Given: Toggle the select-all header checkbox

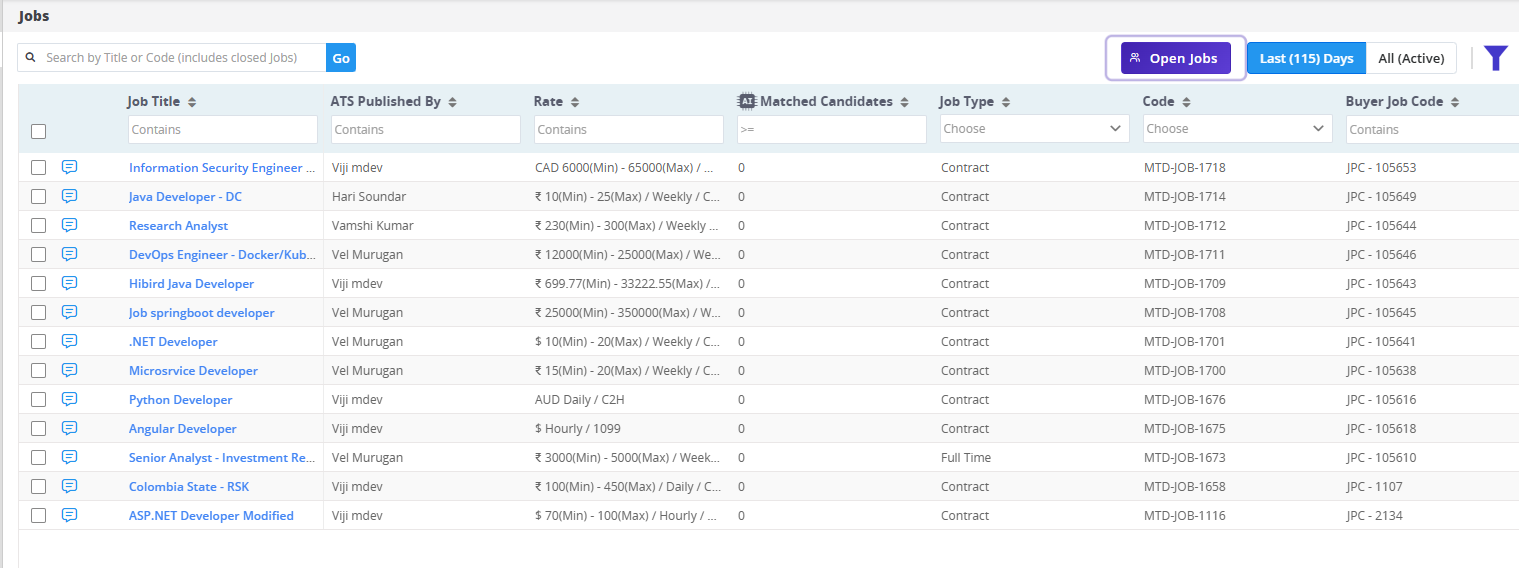Looking at the screenshot, I should (38, 131).
